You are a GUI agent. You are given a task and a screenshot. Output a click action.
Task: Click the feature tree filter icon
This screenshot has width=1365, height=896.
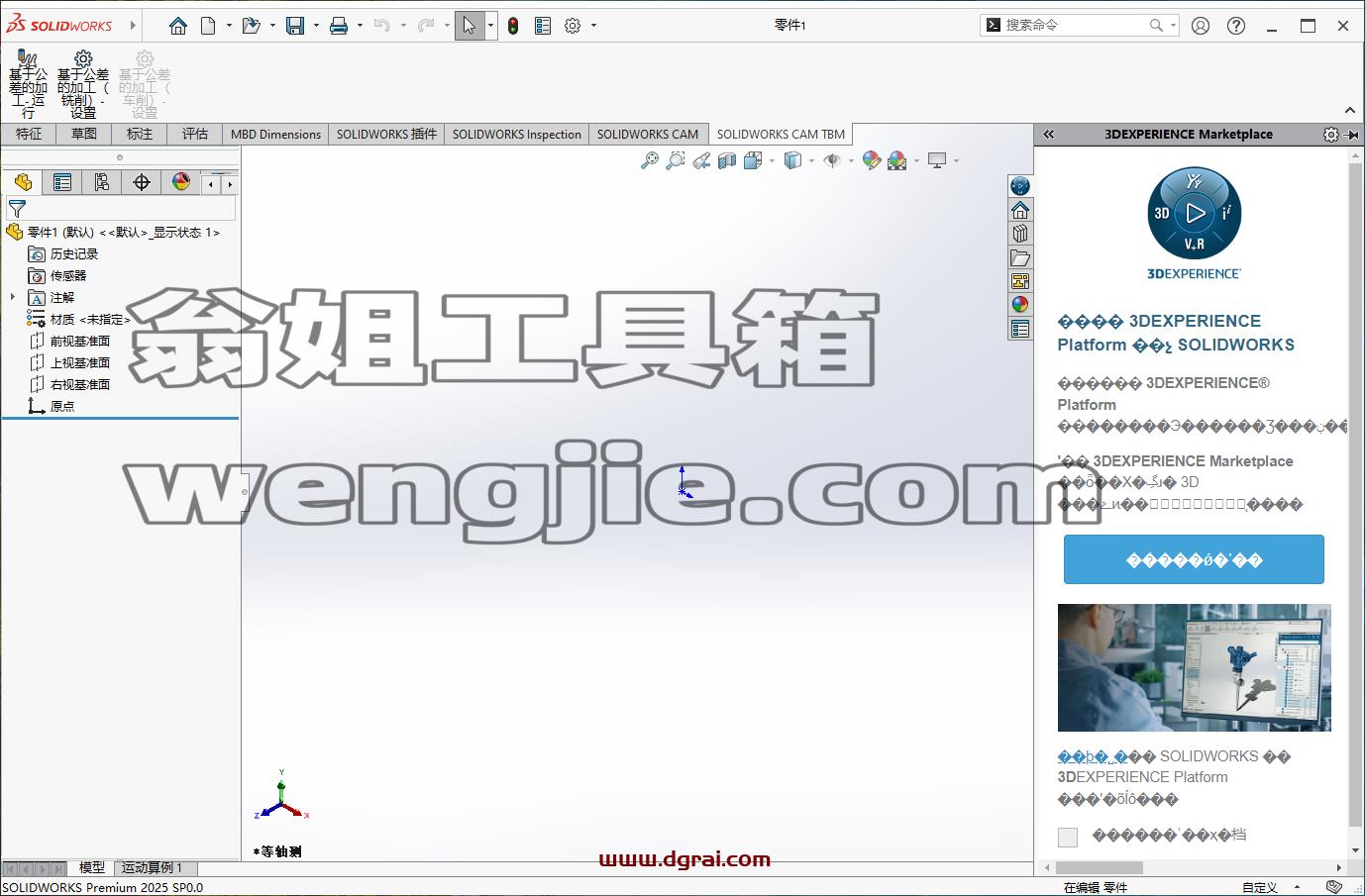tap(17, 209)
